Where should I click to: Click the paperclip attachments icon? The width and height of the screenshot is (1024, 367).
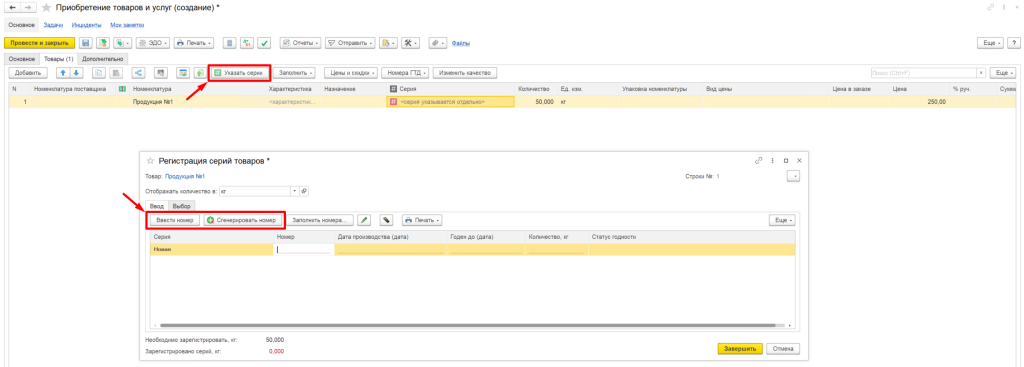438,43
